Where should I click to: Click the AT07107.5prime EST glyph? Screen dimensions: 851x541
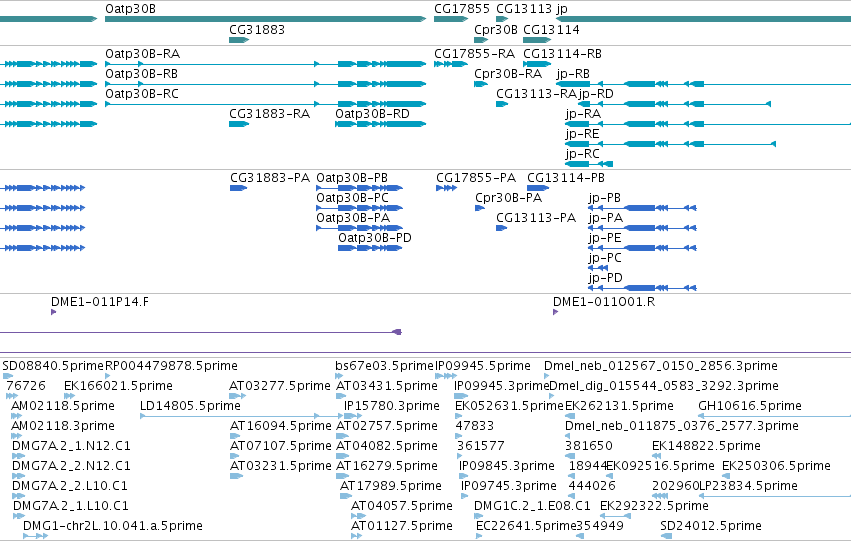coord(236,456)
